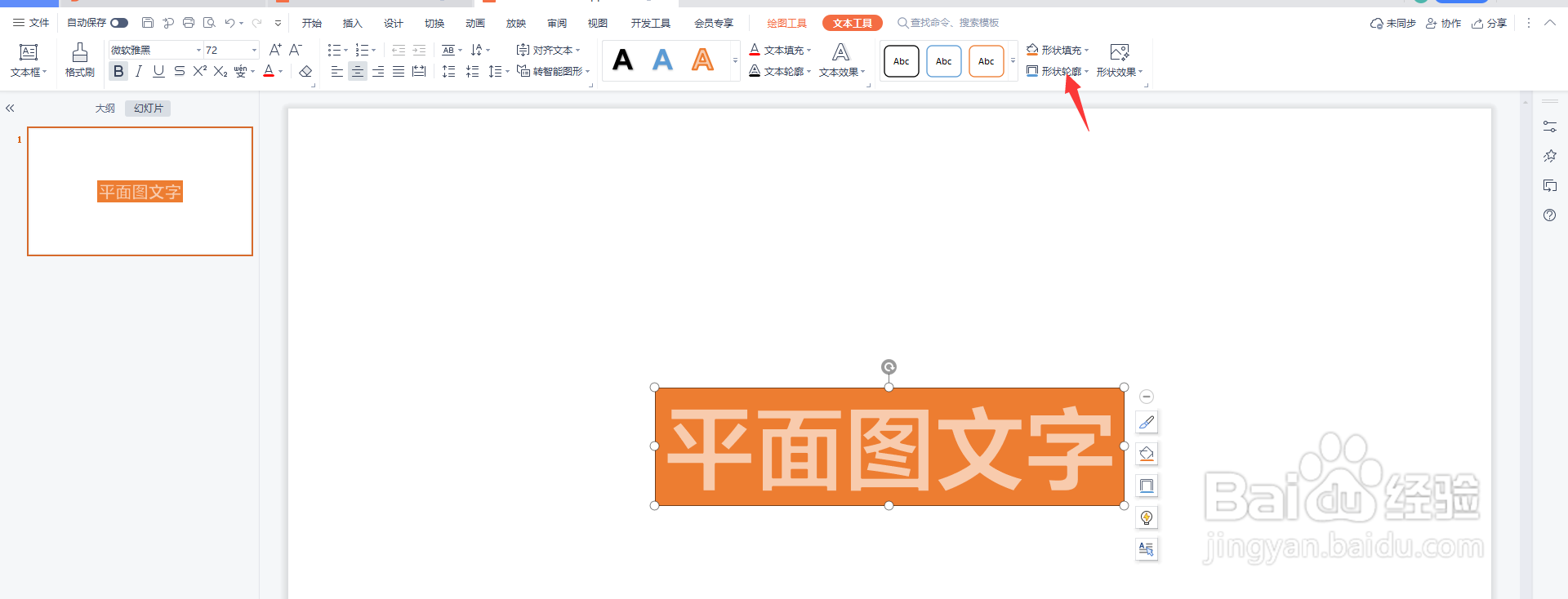The height and width of the screenshot is (599, 1568).
Task: Open Print Preview from quick access toolbar
Action: pyautogui.click(x=209, y=23)
